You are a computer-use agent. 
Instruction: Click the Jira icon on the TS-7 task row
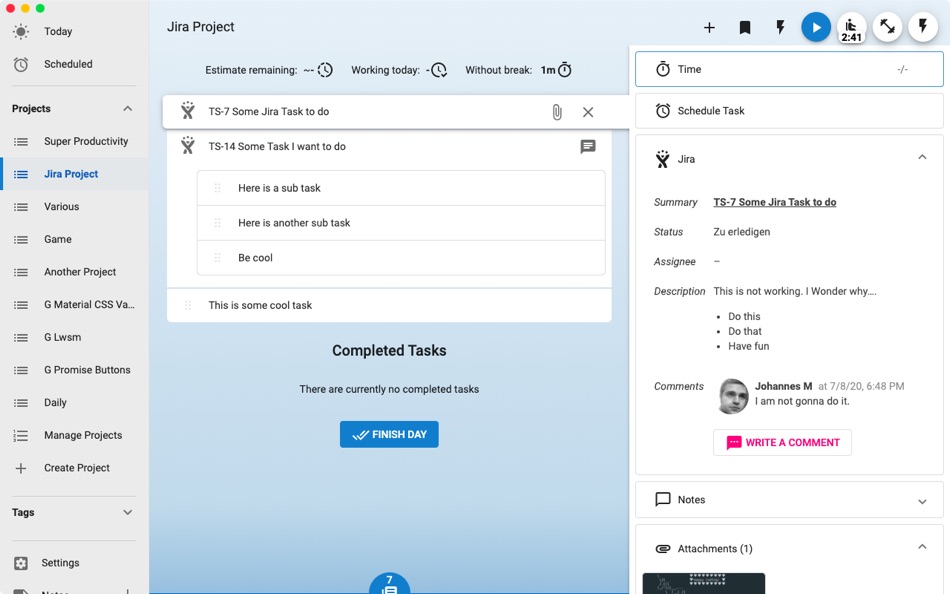pyautogui.click(x=188, y=110)
